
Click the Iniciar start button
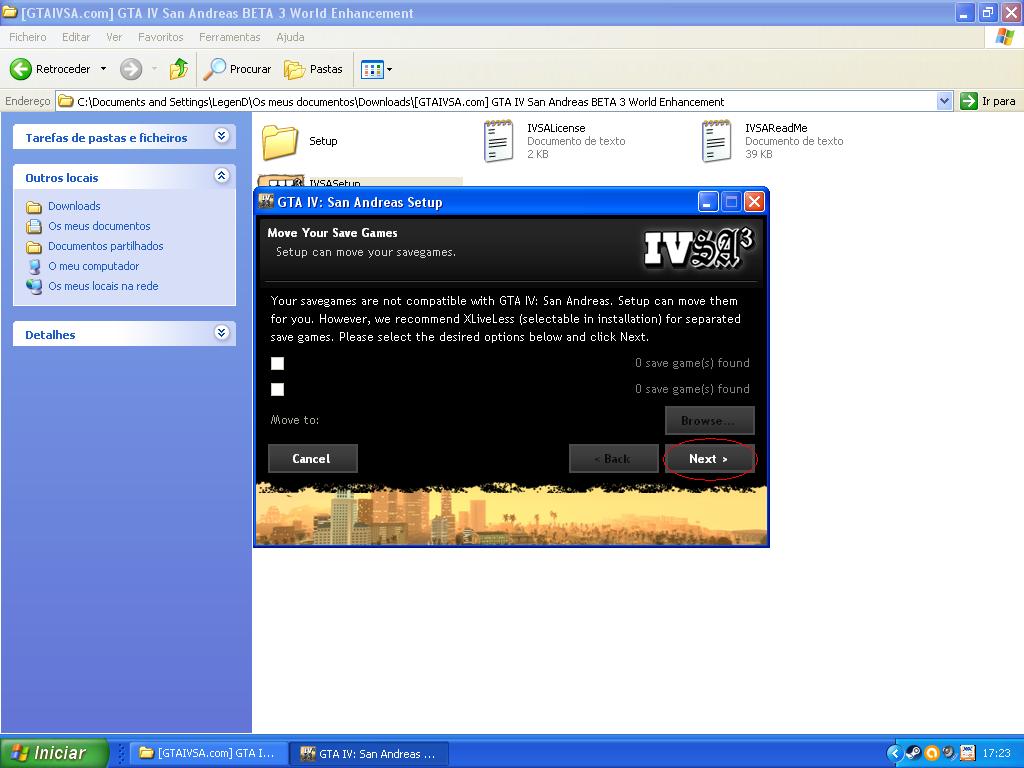pyautogui.click(x=54, y=753)
